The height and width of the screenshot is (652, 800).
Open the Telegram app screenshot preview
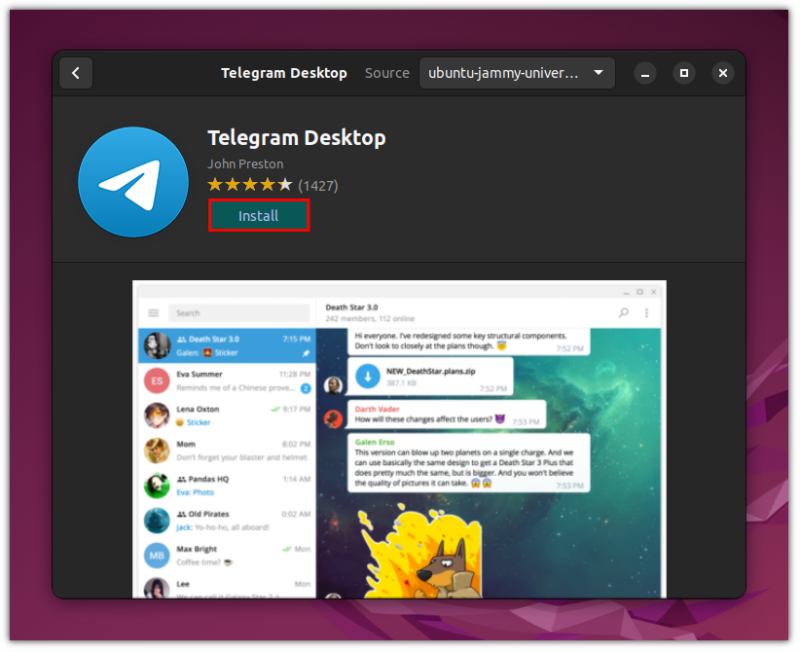pos(399,439)
